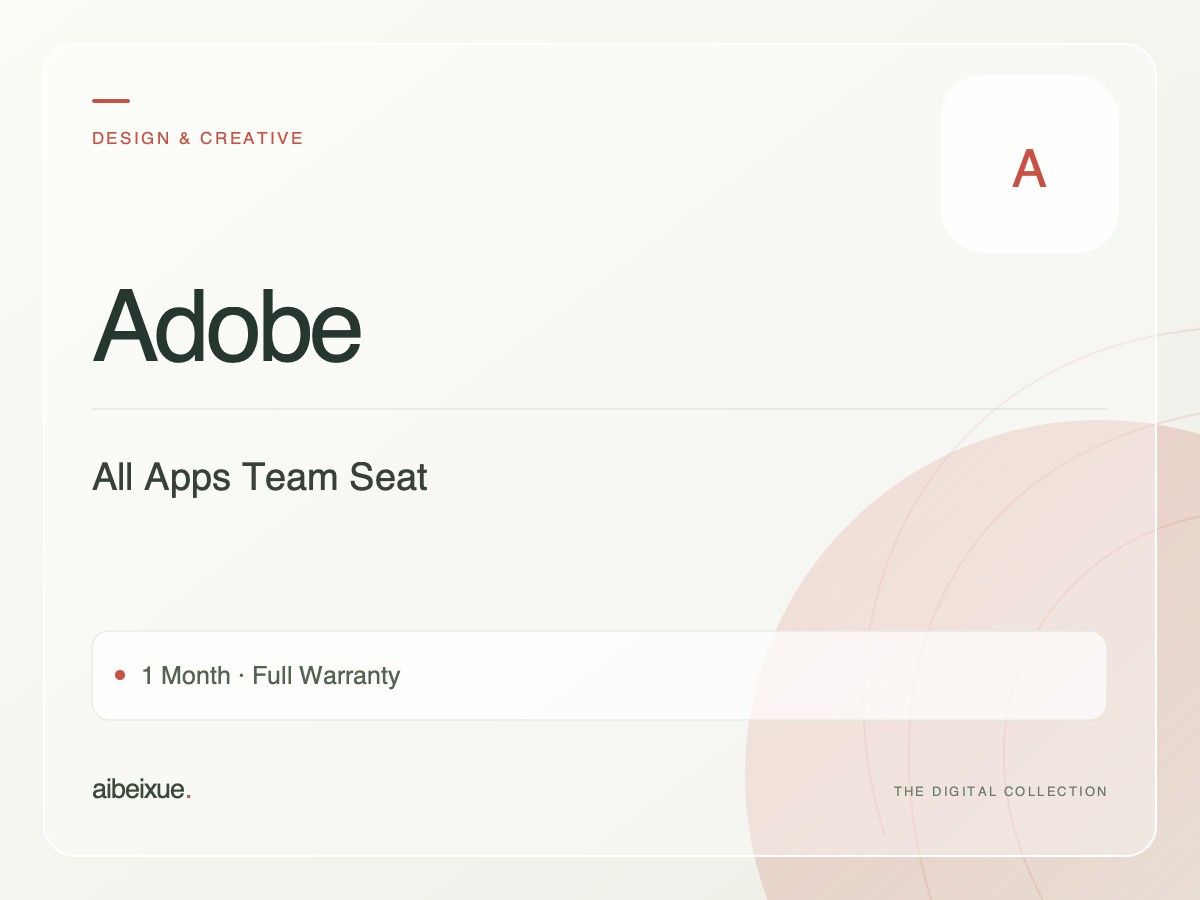
Task: Click the red letter A app icon
Action: coord(1029,164)
